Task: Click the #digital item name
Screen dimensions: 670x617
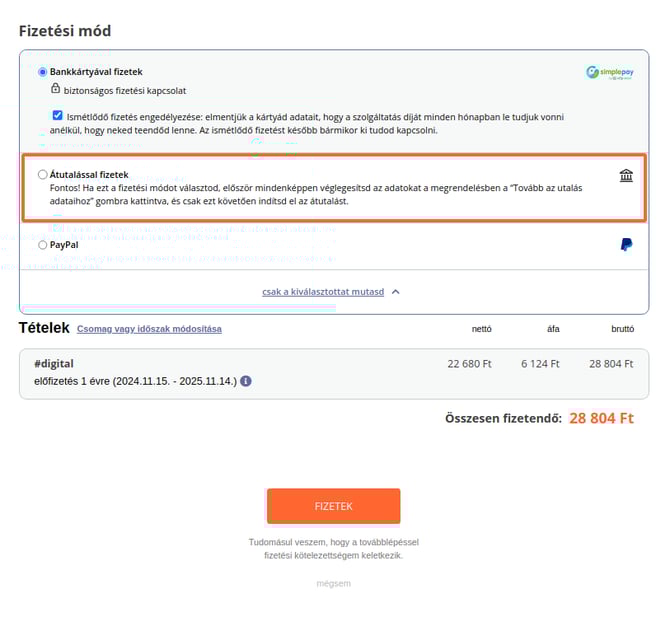Action: pyautogui.click(x=54, y=364)
